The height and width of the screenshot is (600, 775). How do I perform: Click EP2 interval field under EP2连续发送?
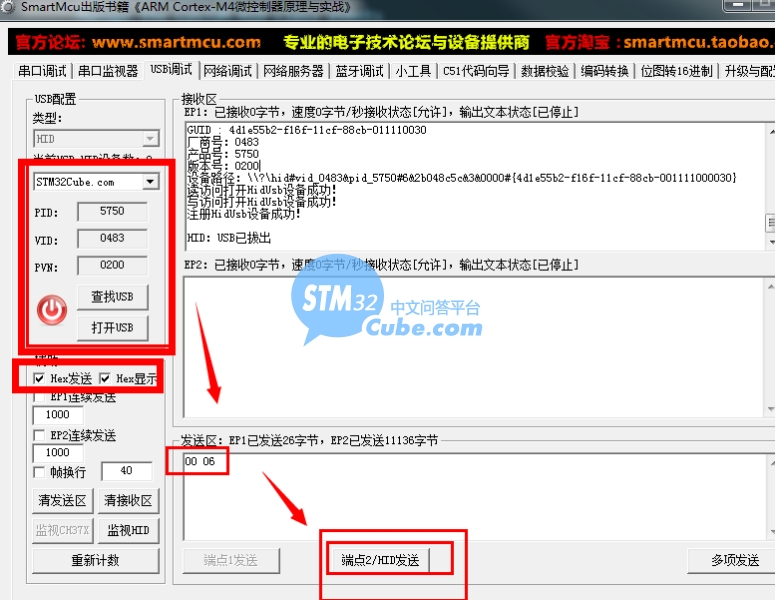coord(58,453)
